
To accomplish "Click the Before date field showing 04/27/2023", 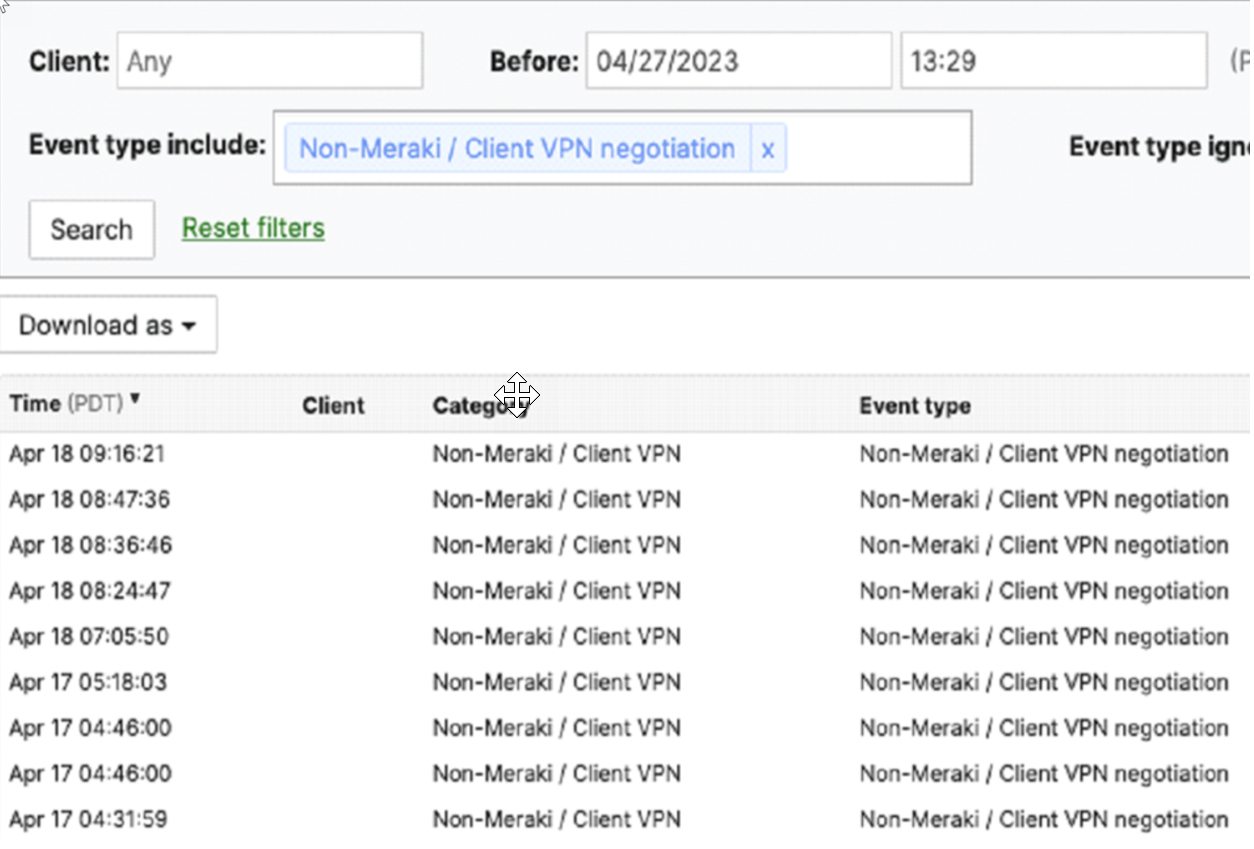I will point(738,61).
